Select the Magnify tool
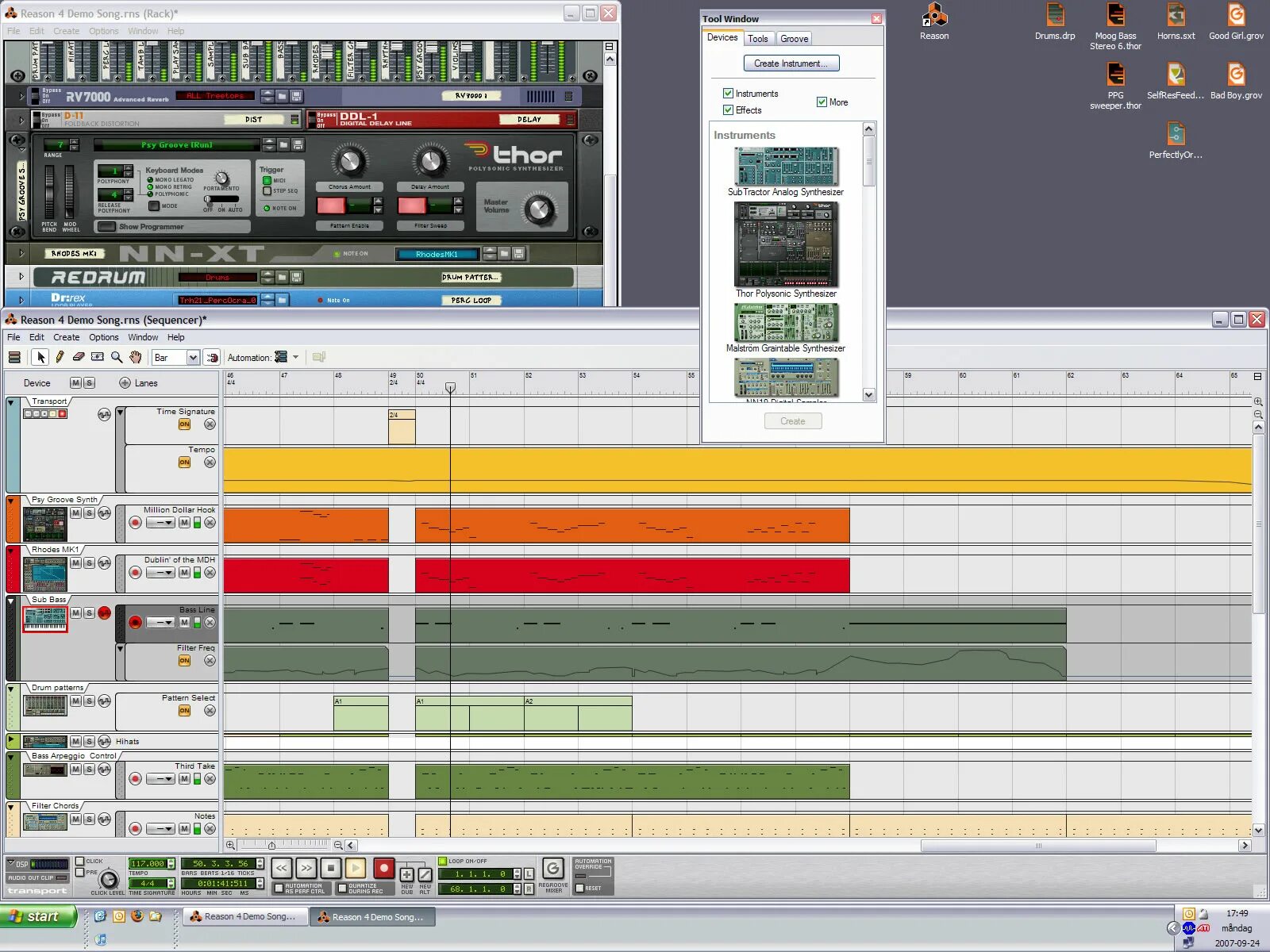Viewport: 1270px width, 952px height. [x=117, y=357]
